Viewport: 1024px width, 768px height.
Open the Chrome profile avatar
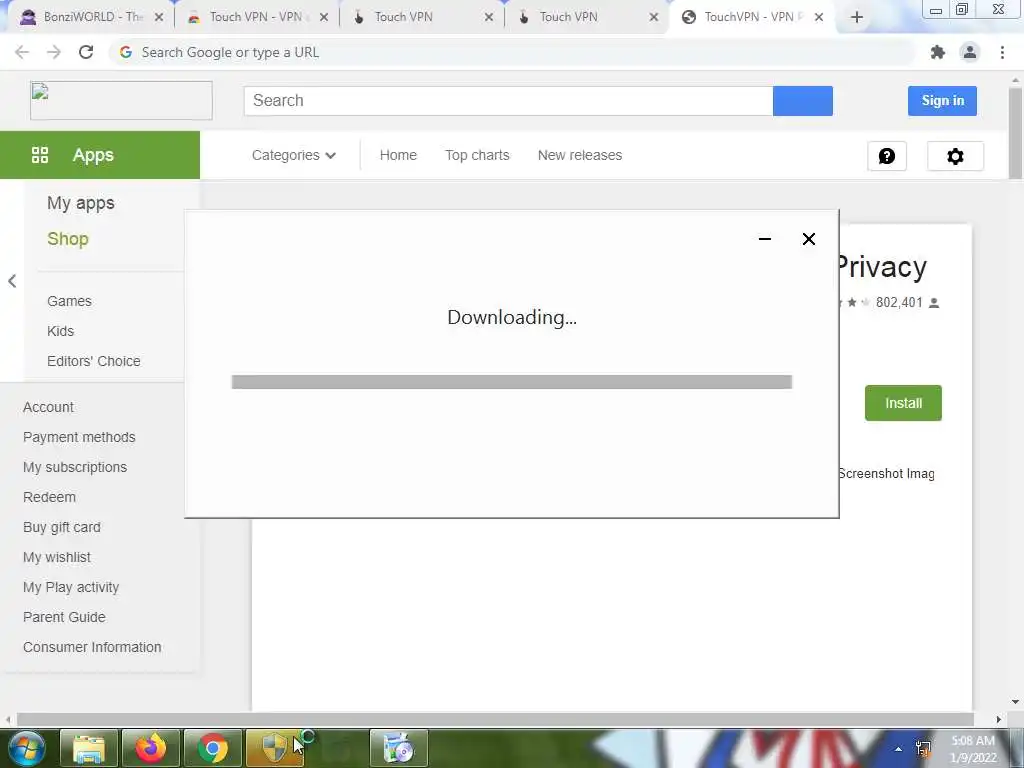970,52
